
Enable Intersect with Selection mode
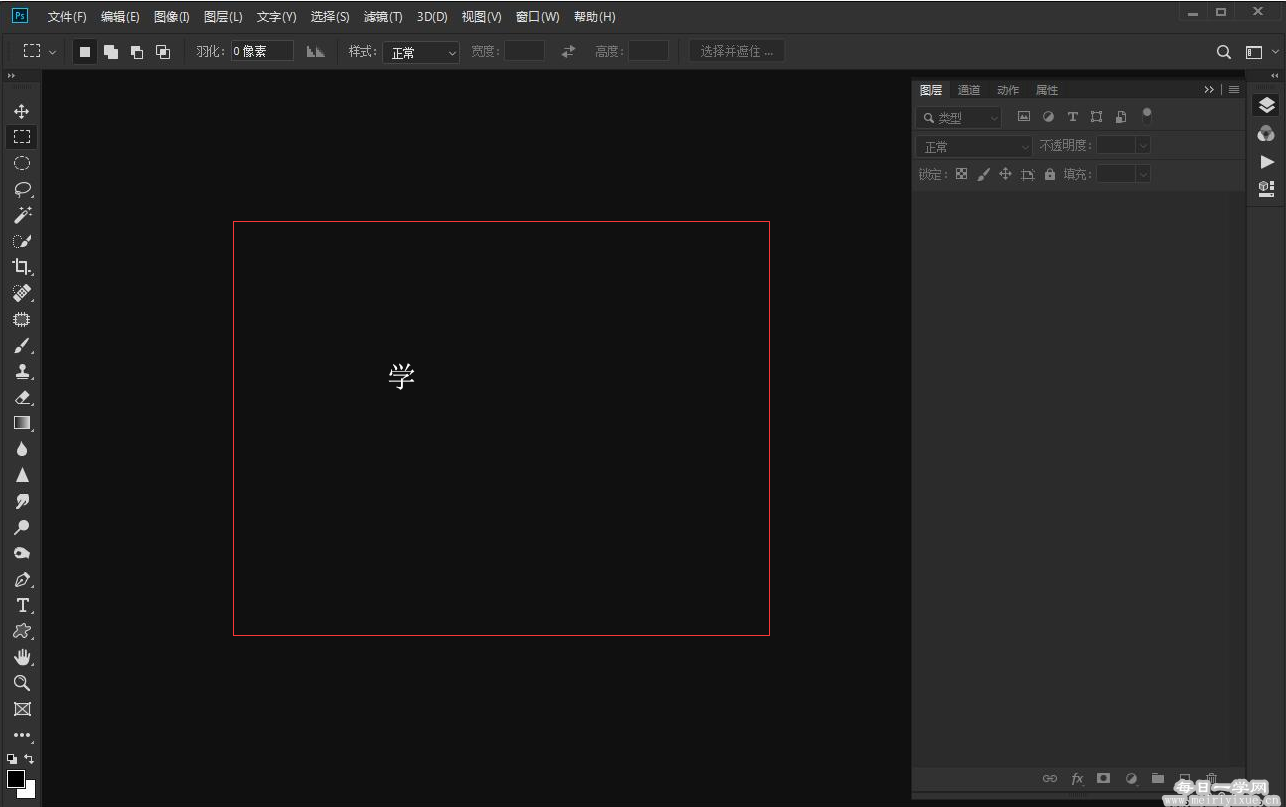tap(163, 51)
